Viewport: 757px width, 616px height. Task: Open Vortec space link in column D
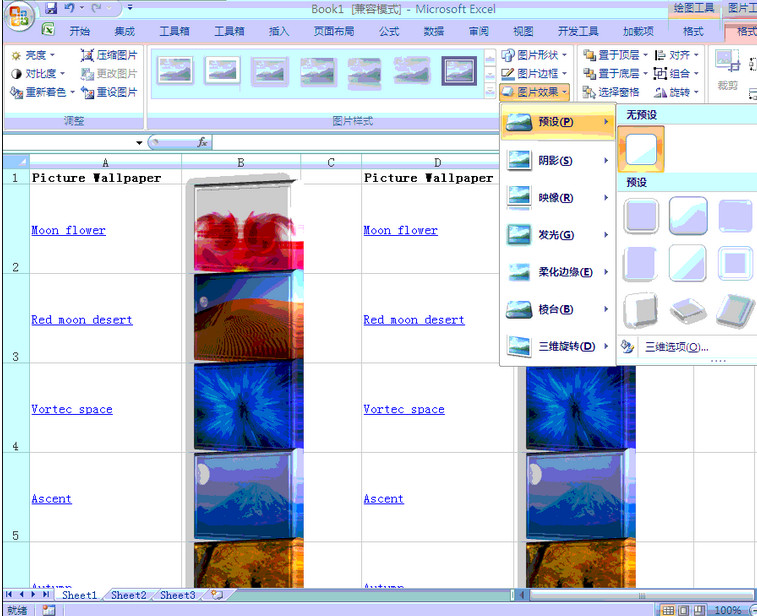click(x=404, y=409)
